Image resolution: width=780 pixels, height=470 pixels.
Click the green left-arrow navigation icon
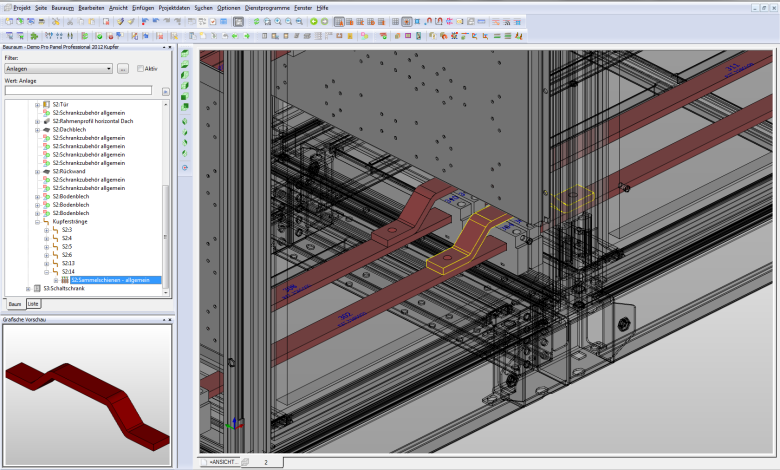(x=312, y=20)
